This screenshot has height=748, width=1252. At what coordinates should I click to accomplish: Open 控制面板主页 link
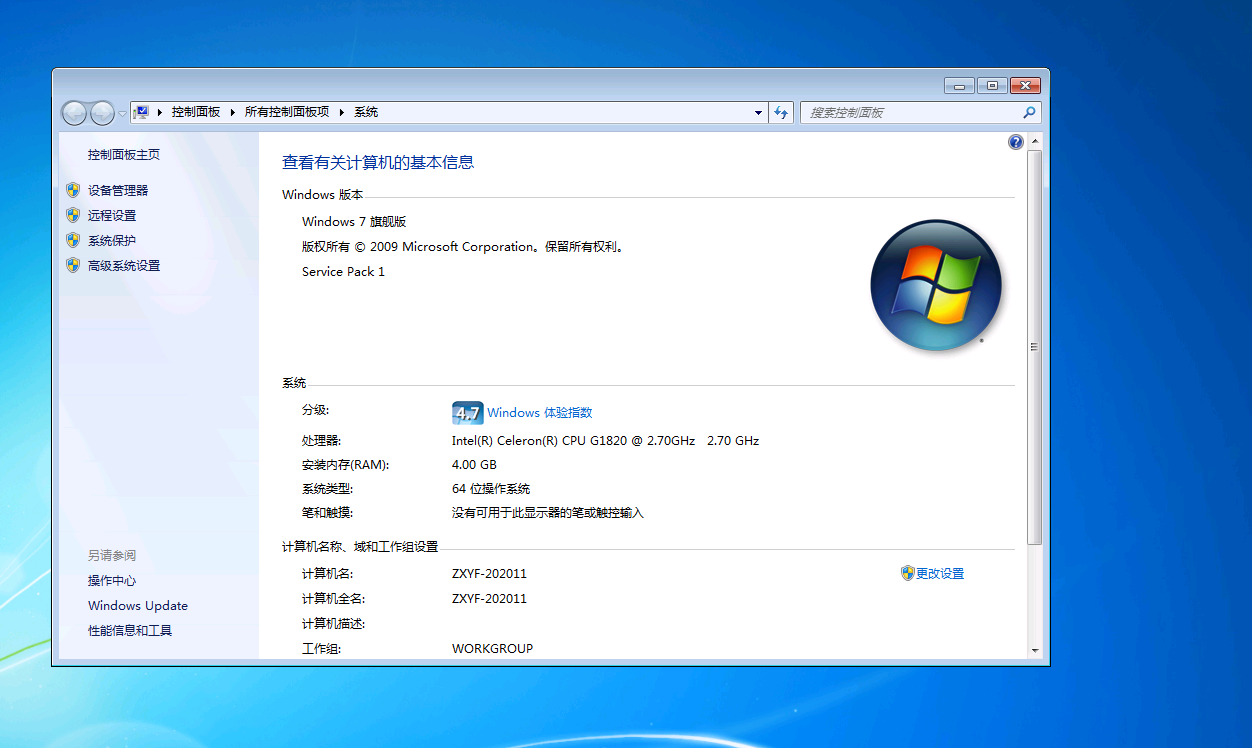(124, 155)
